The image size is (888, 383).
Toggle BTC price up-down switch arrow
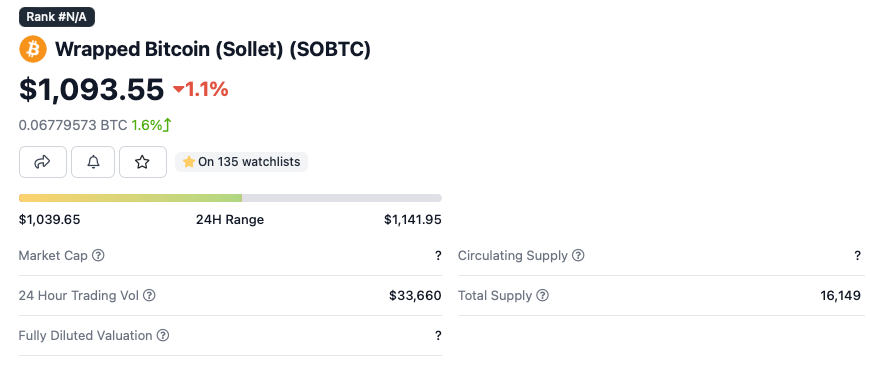click(167, 125)
